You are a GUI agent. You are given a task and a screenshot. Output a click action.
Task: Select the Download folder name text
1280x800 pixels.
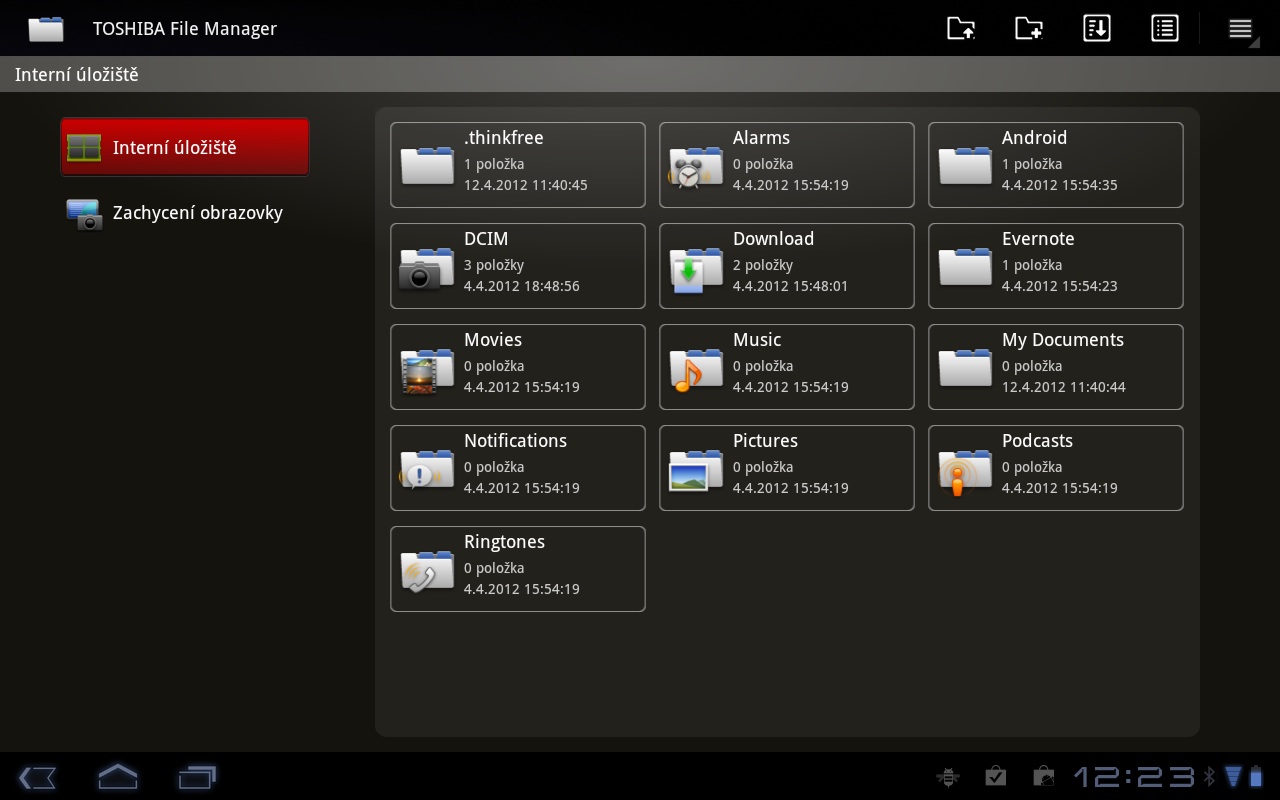[773, 239]
